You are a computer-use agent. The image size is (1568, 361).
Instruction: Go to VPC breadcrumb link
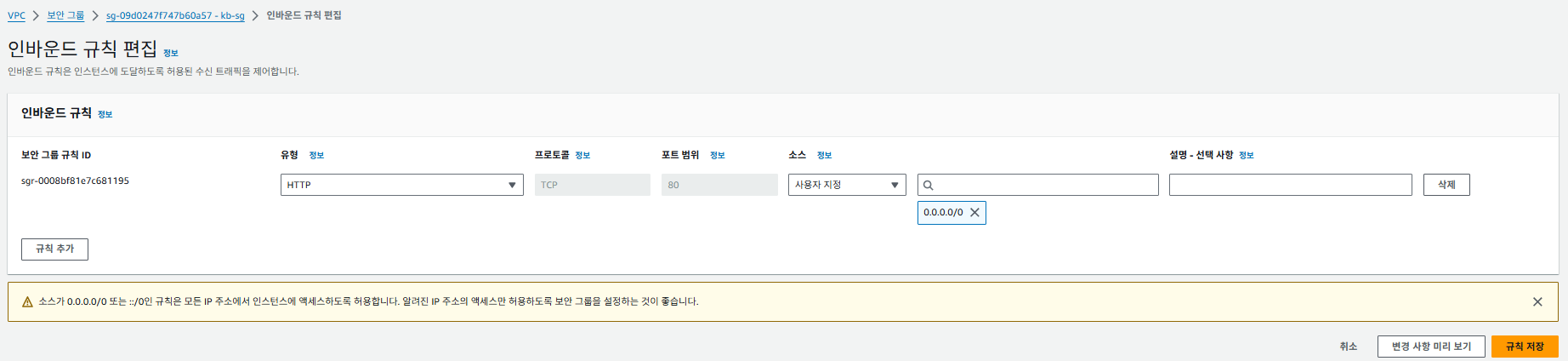tap(16, 15)
